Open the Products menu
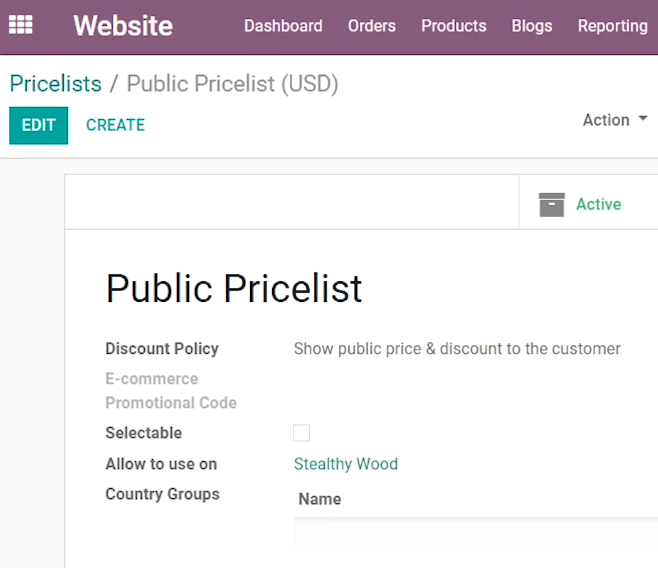 [454, 26]
